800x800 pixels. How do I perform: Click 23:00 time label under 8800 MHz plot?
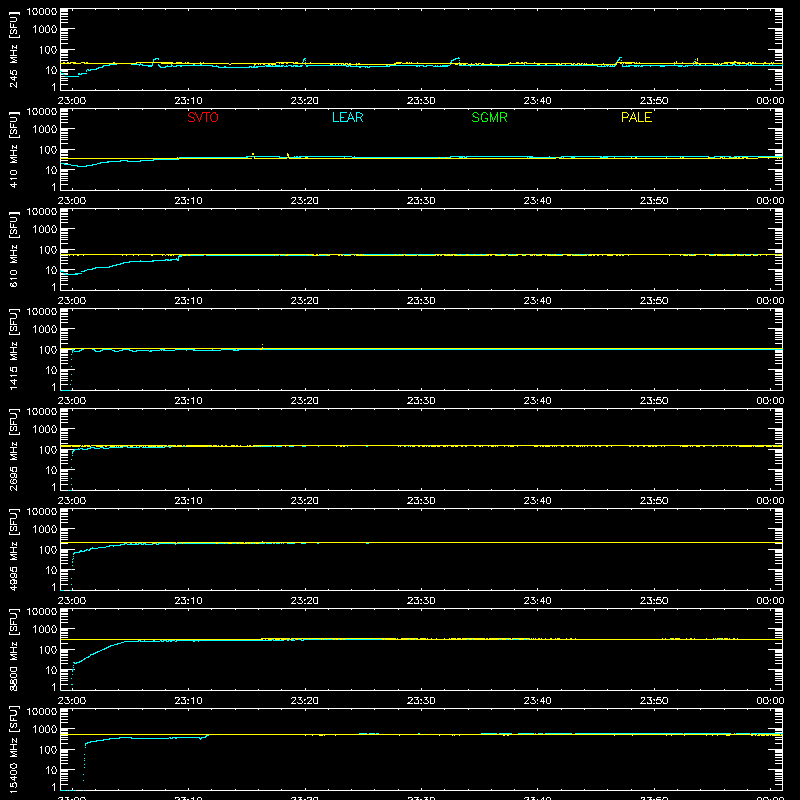click(71, 701)
